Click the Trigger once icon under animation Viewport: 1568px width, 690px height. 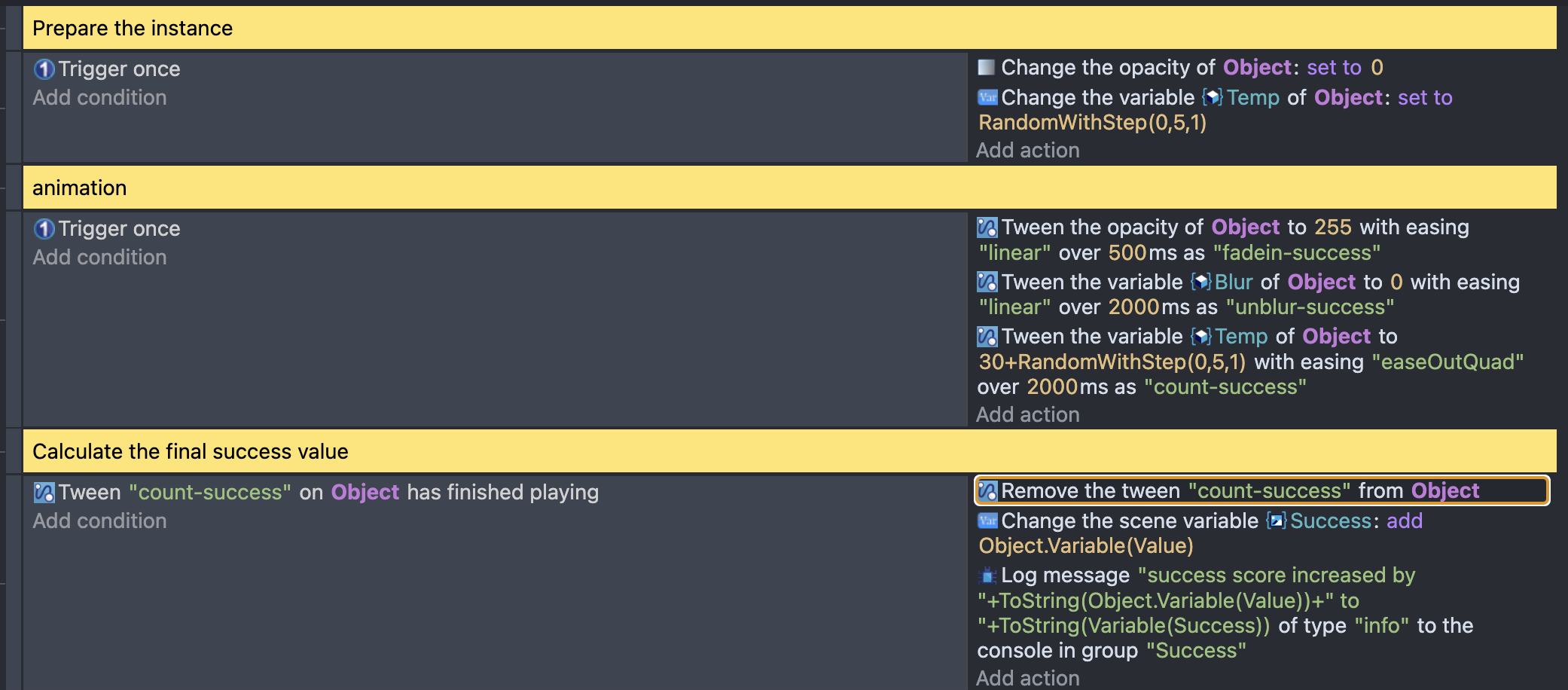click(44, 229)
